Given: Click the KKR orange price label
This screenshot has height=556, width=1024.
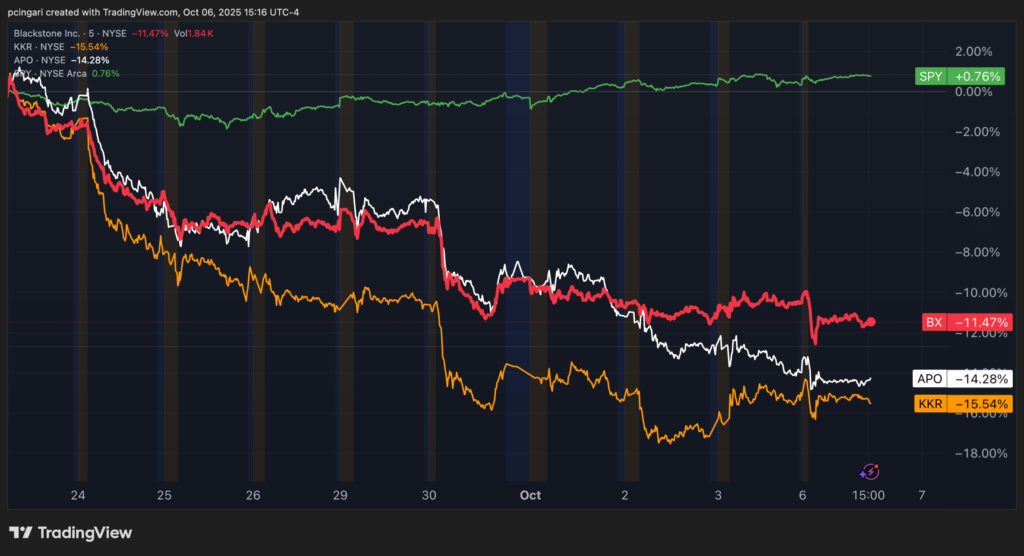Looking at the screenshot, I should click(963, 404).
